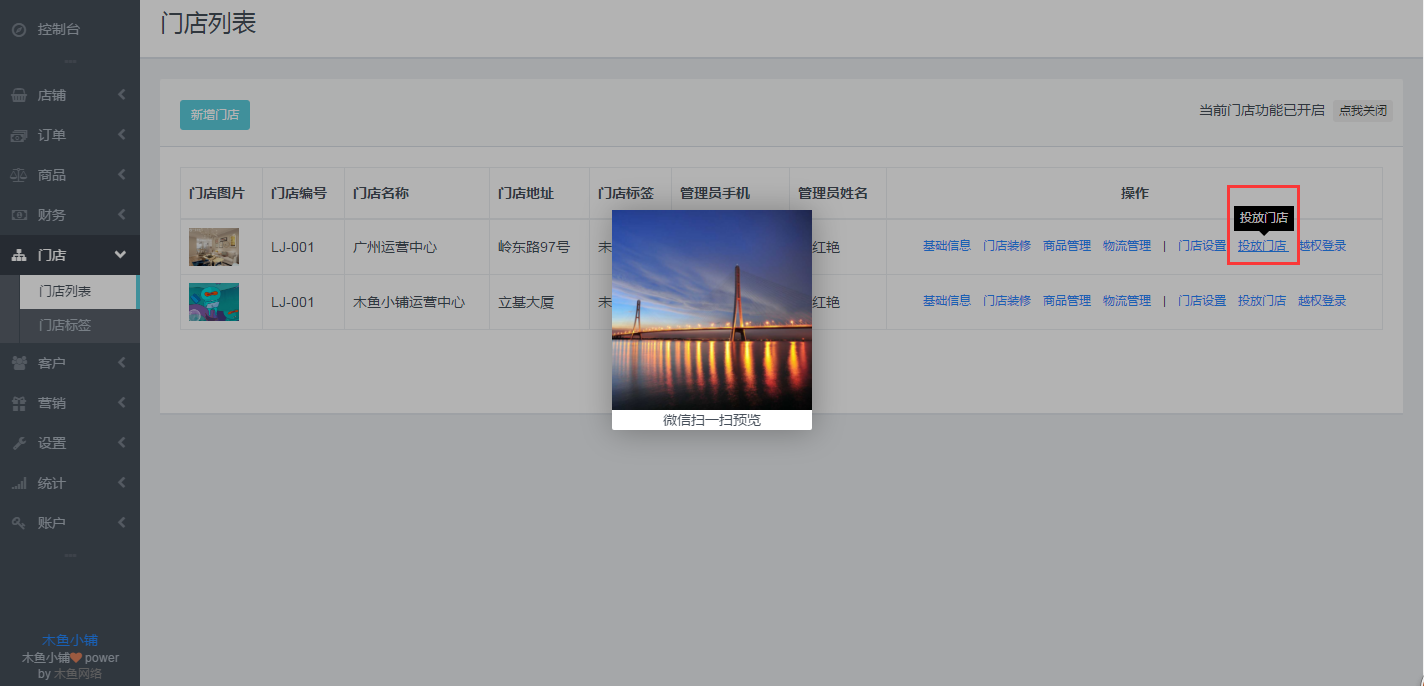The image size is (1424, 686).
Task: Click the 订单 orders icon
Action: point(19,135)
